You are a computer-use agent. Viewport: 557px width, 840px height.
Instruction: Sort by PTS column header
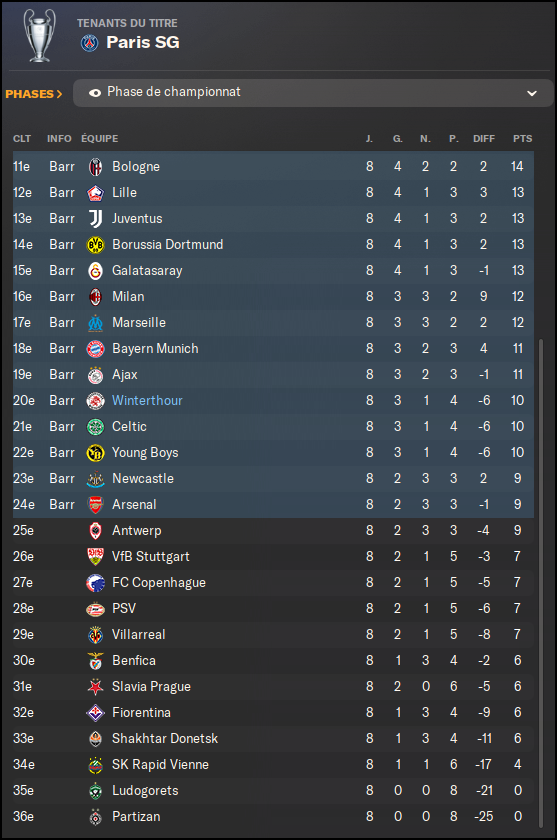[x=522, y=139]
